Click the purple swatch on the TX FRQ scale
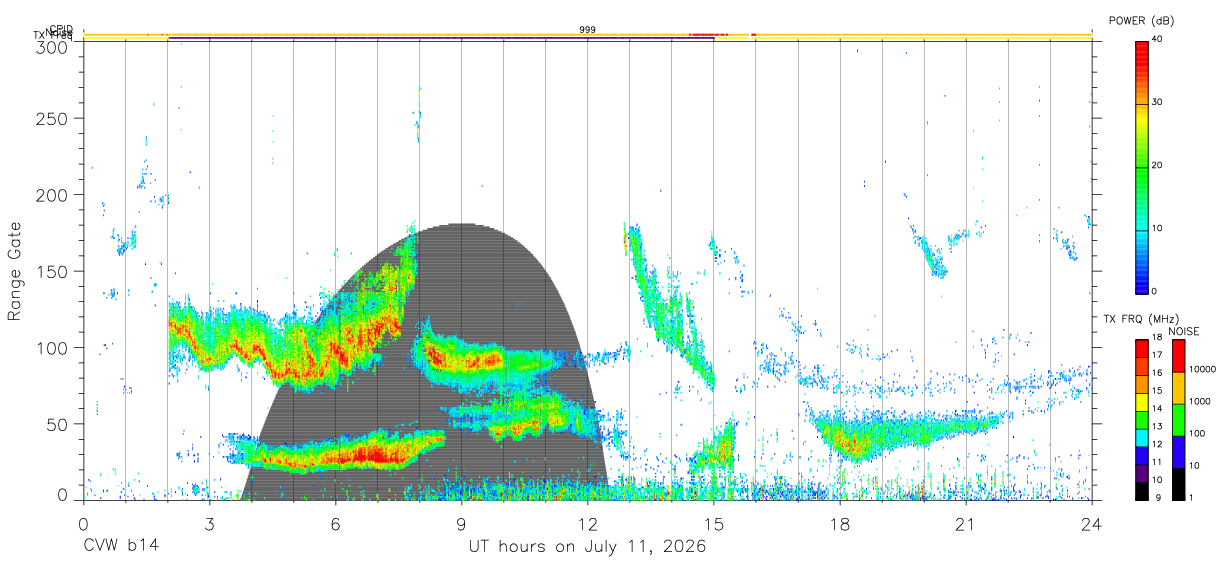Viewport: 1228px width, 567px height. pyautogui.click(x=1142, y=475)
